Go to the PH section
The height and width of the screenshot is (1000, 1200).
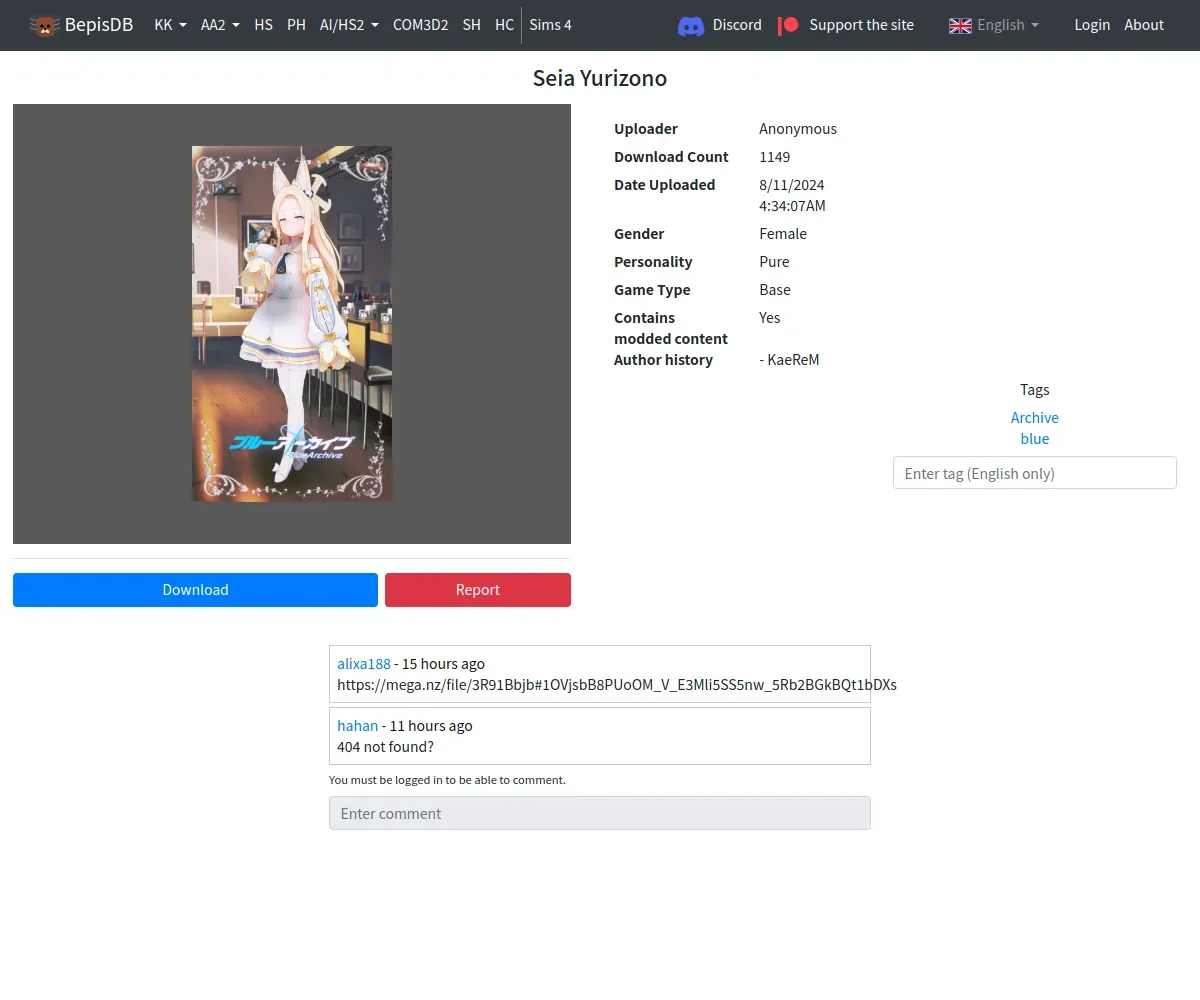click(x=296, y=25)
